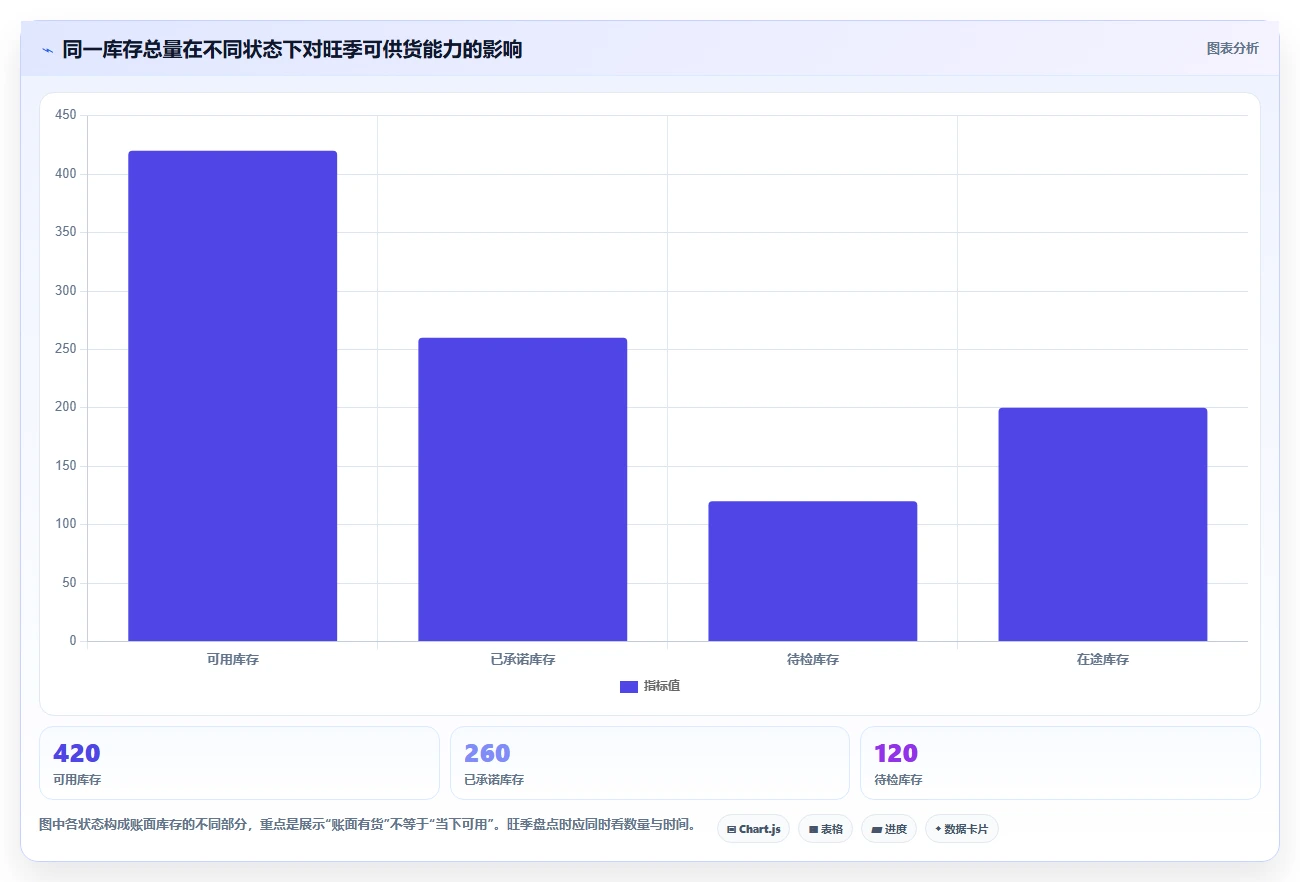
Task: Click the 260 value in the 已承诺库存 card
Action: 487,753
